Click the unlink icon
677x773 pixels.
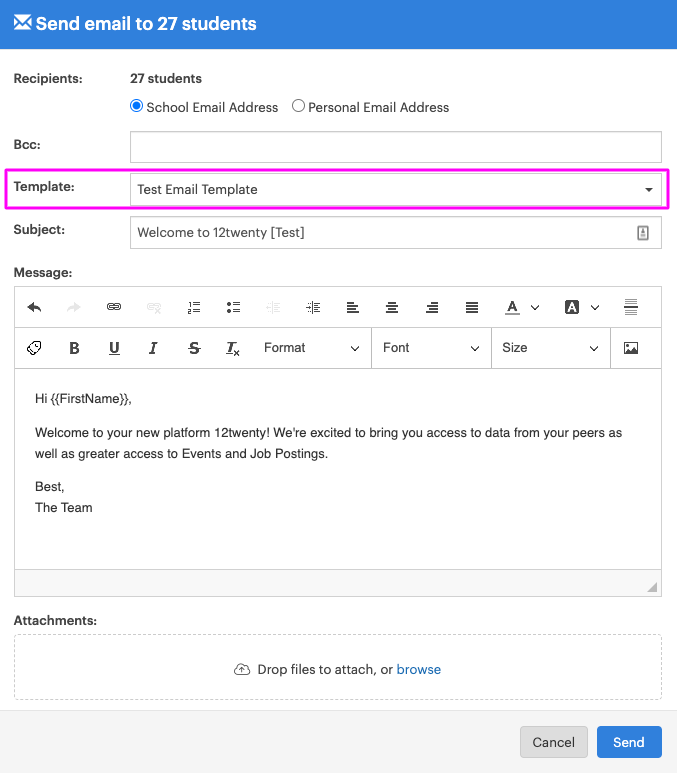coord(154,308)
